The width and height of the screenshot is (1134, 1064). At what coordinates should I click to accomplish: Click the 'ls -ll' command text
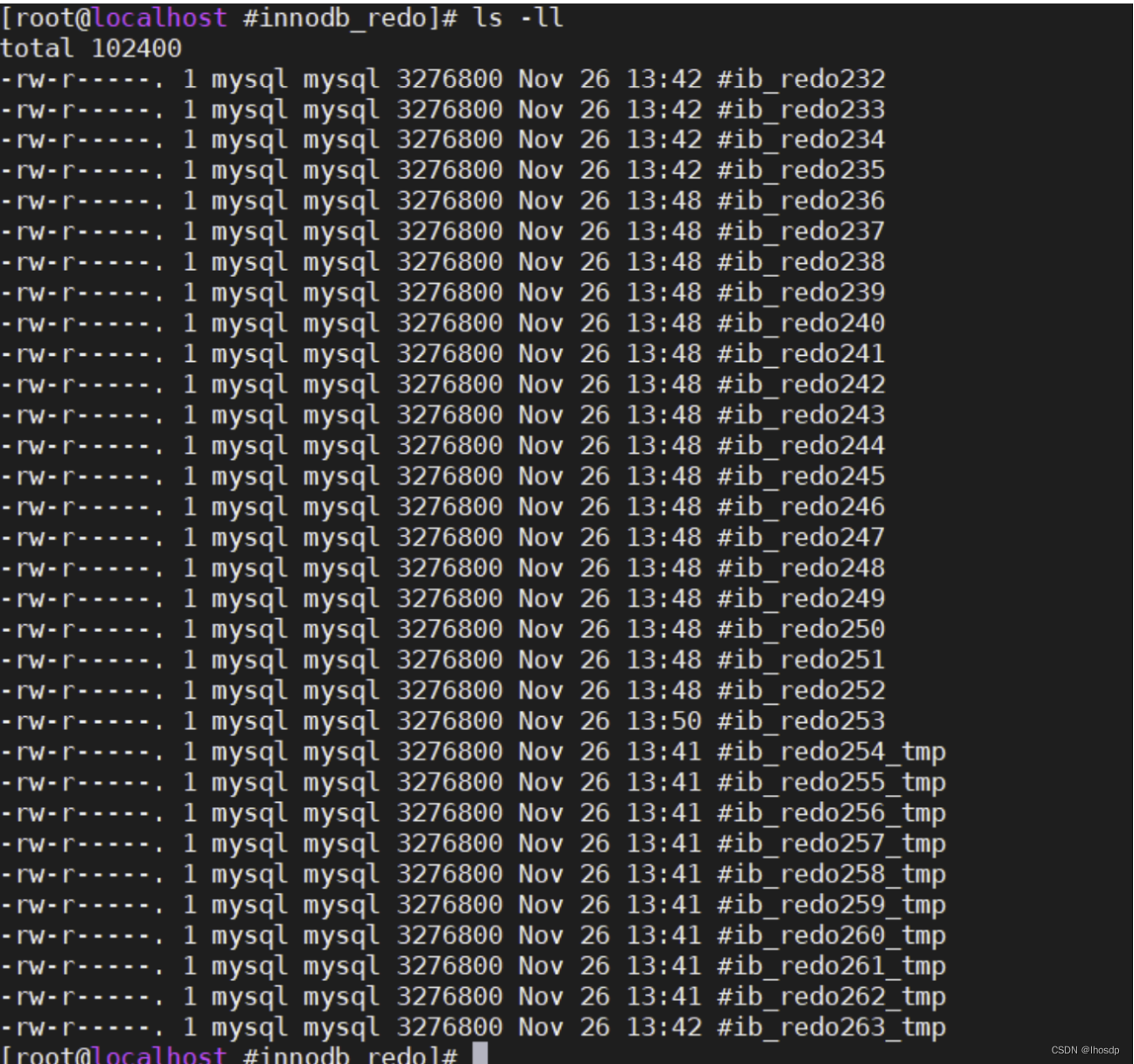[x=518, y=18]
